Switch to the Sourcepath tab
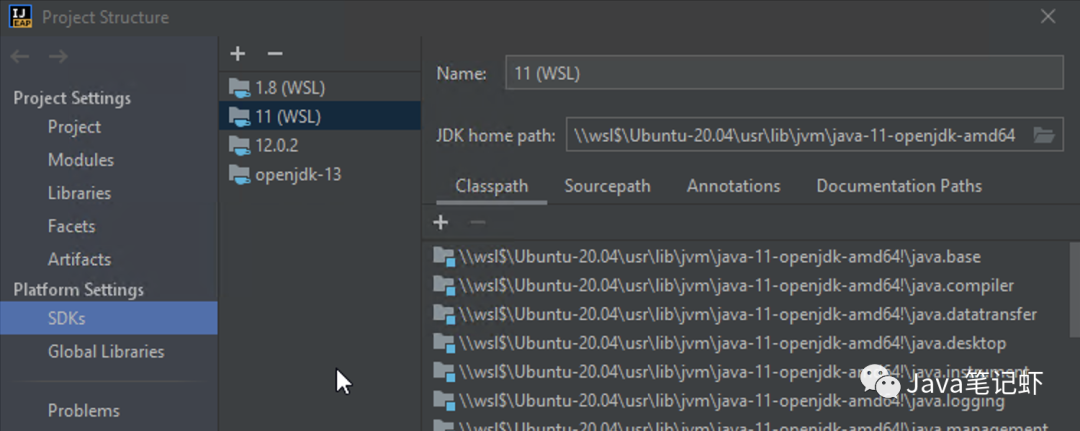 608,186
